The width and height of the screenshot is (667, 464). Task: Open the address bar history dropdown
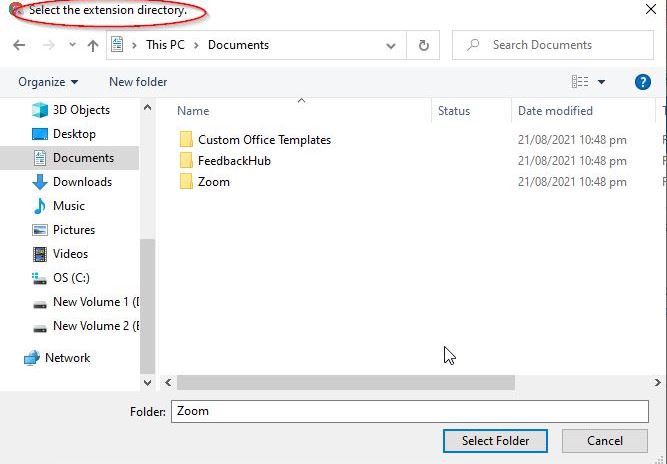coord(391,46)
